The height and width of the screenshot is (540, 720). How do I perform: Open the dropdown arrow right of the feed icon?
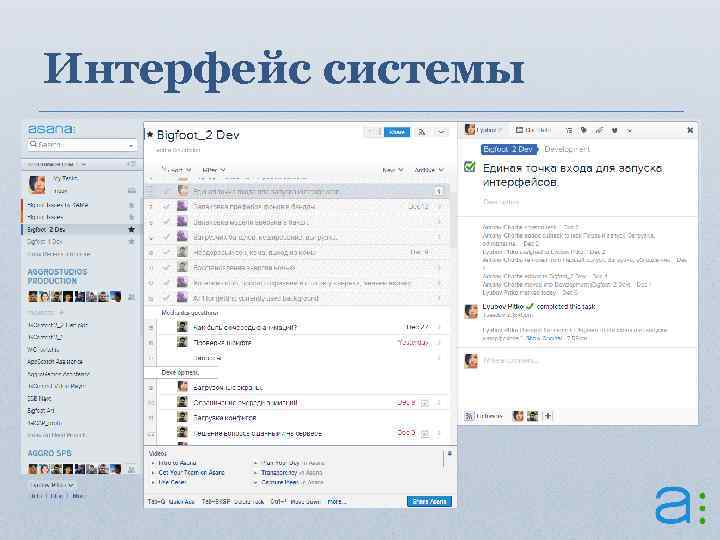tap(441, 132)
